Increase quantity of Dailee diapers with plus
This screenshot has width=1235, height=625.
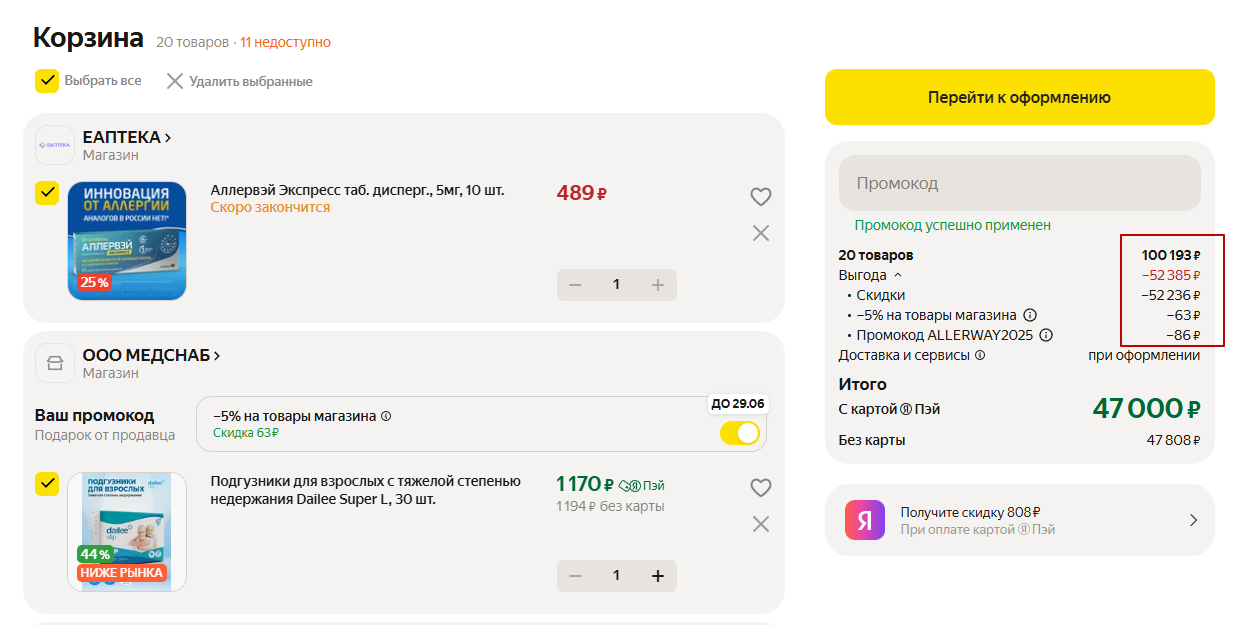[x=657, y=576]
